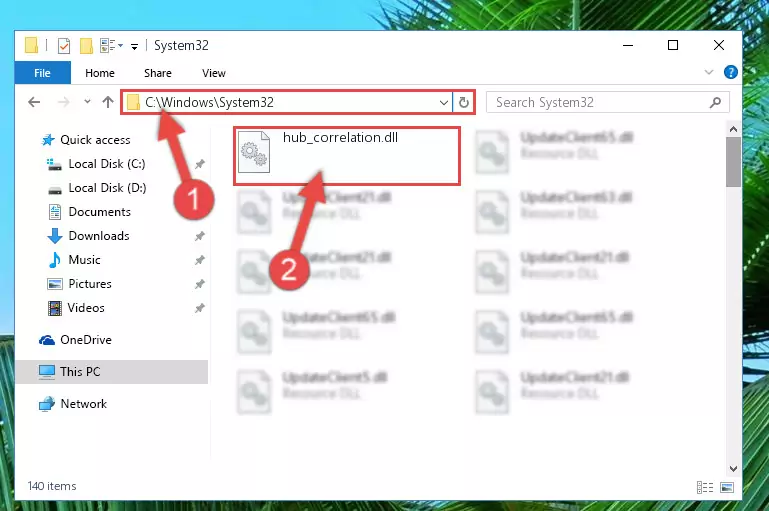Screen dimensions: 769x511
Task: Click the pin icon next to Local Disk (C:)
Action: coord(200,164)
